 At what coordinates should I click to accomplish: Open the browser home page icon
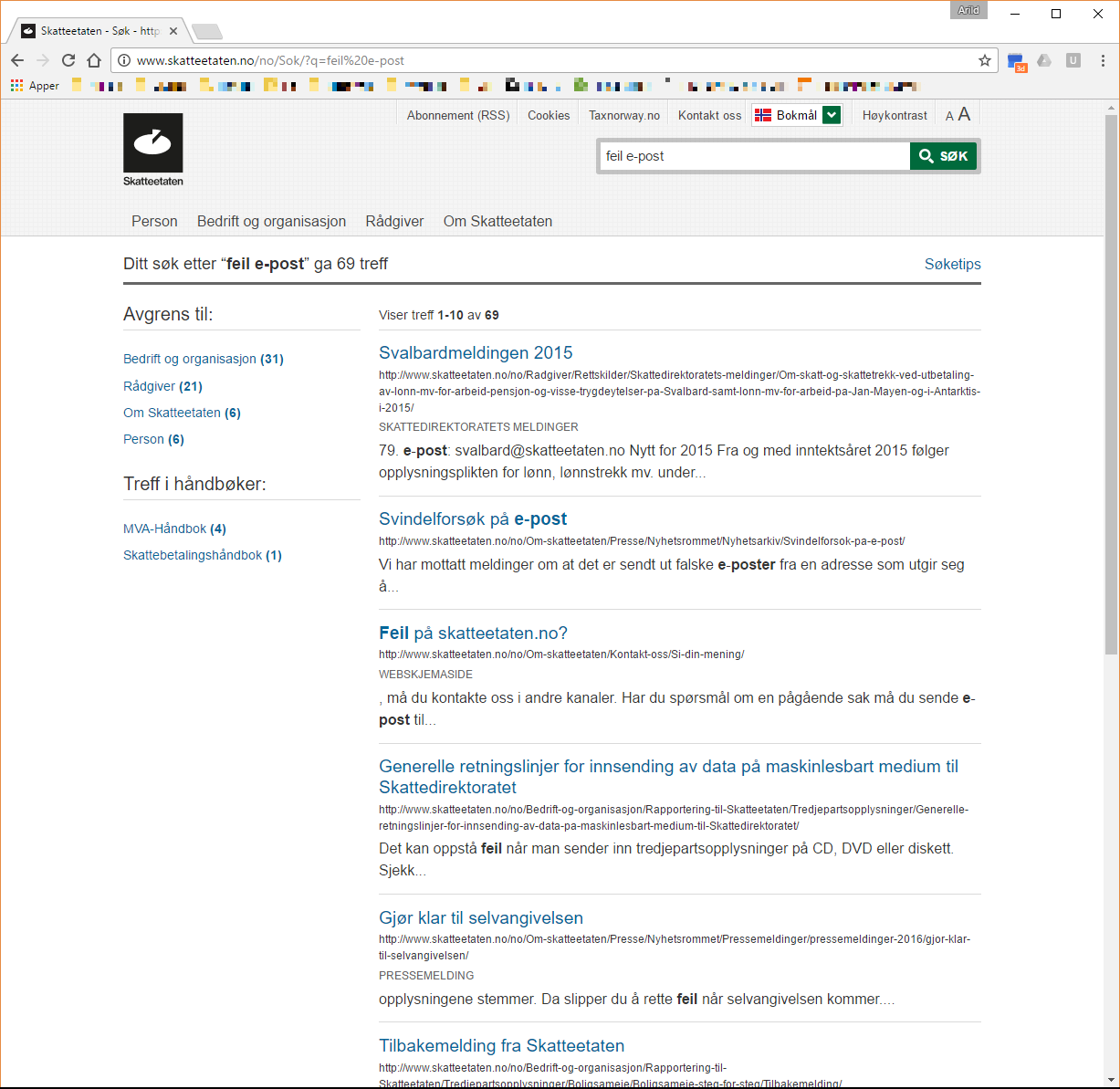pyautogui.click(x=94, y=60)
